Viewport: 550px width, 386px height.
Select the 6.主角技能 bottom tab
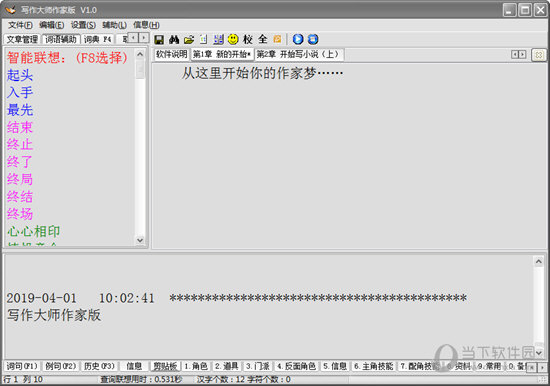[x=373, y=366]
